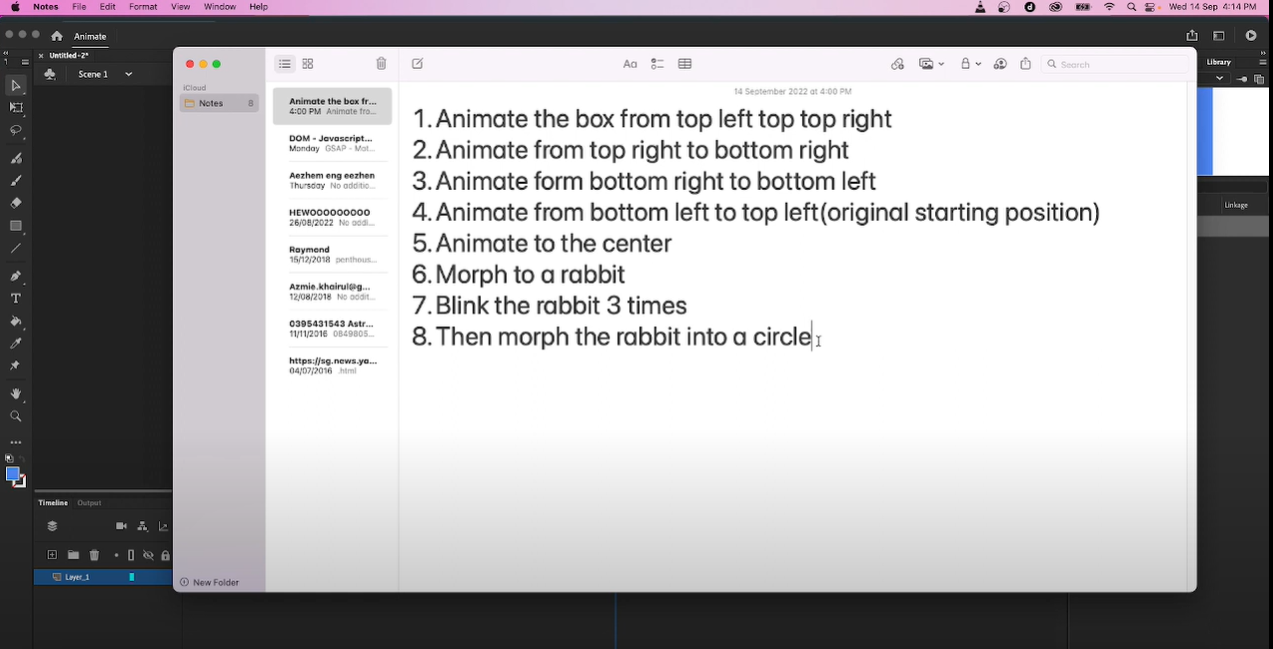This screenshot has width=1273, height=649.
Task: Select the Eyedropper tool
Action: pyautogui.click(x=16, y=343)
